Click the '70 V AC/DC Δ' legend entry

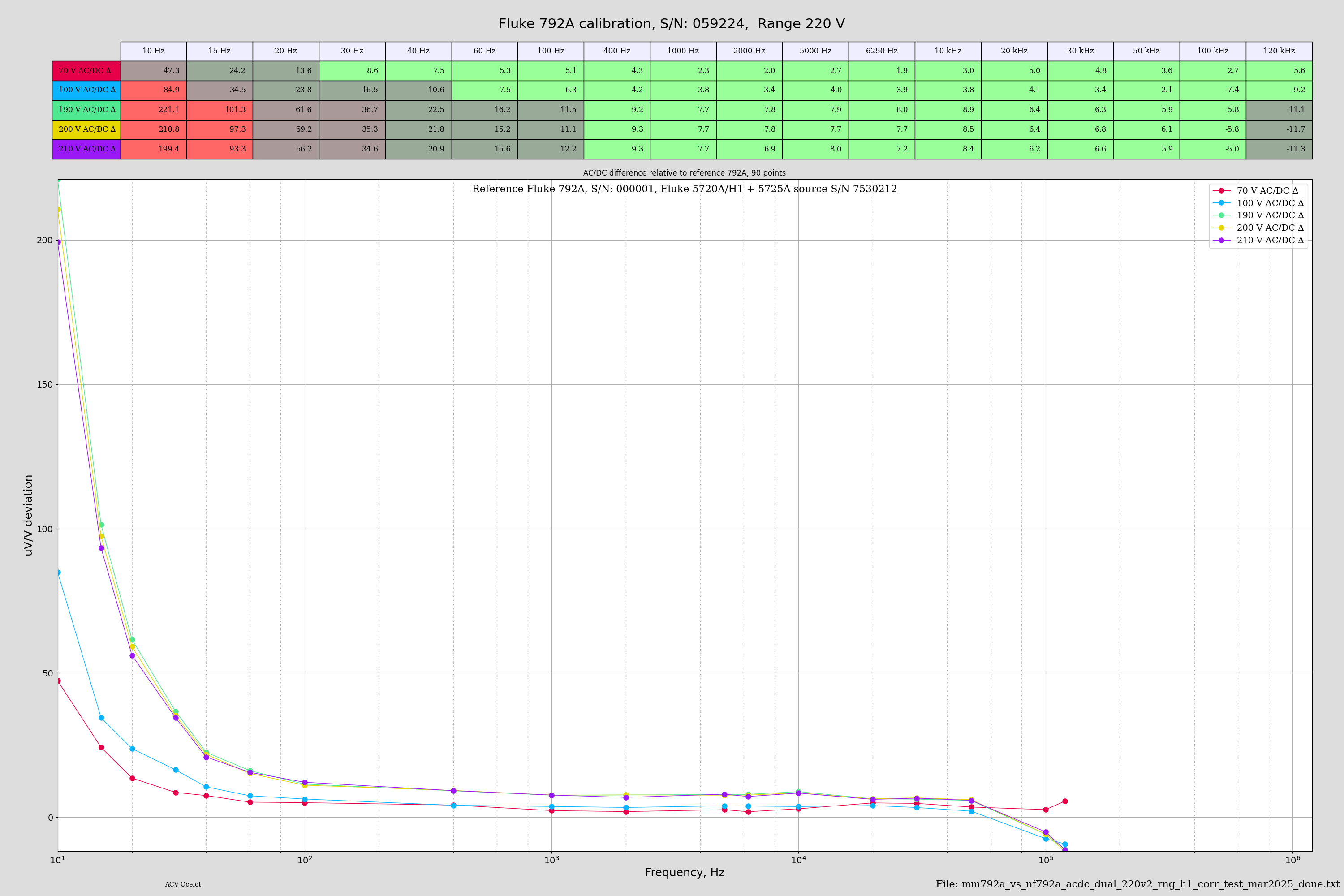click(x=1258, y=191)
